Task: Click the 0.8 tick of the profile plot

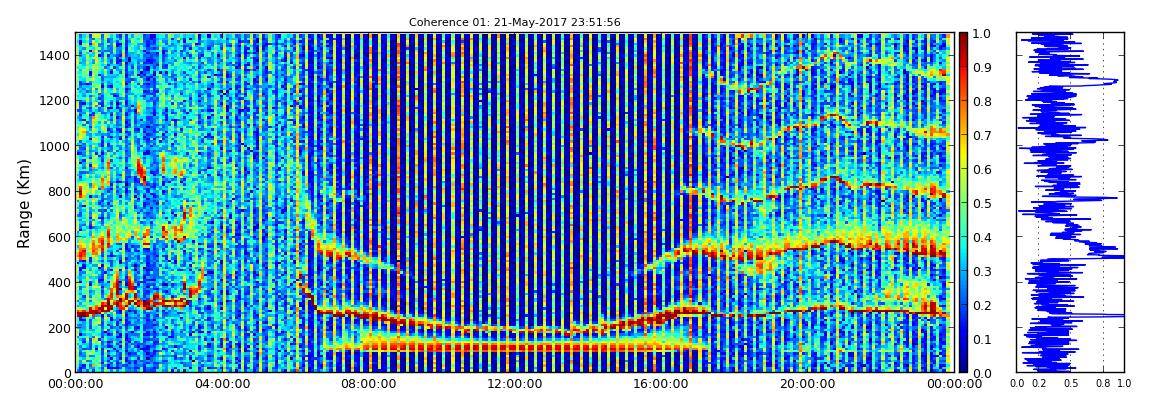Action: pyautogui.click(x=1103, y=383)
